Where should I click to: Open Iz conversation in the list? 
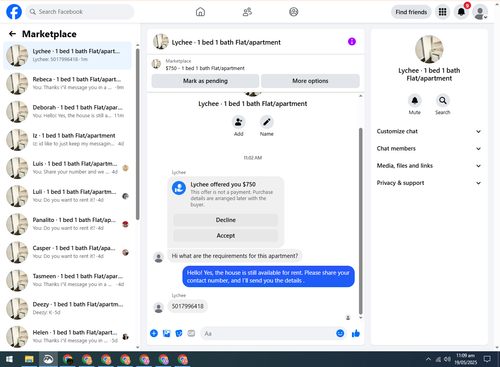[x=67, y=140]
